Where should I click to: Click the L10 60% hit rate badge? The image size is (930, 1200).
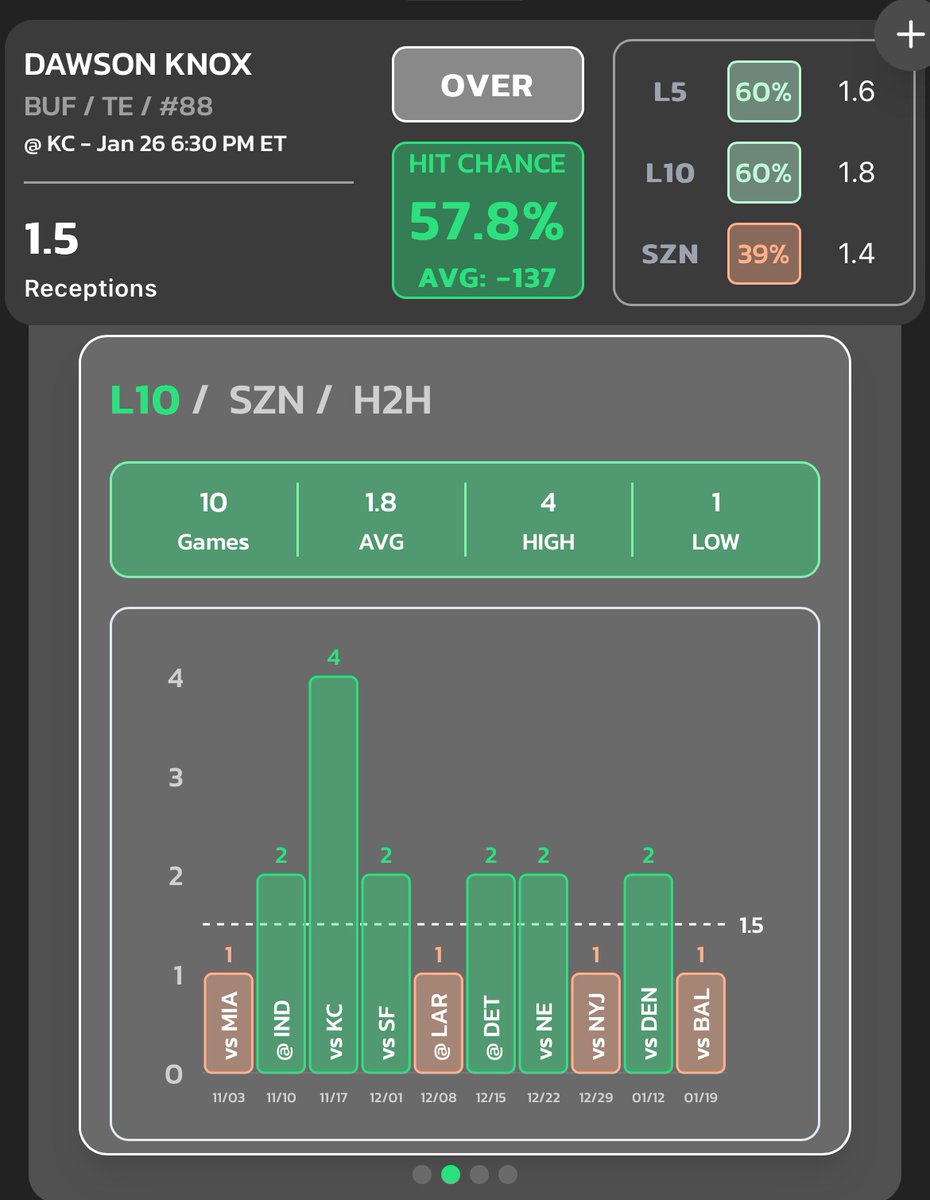764,173
